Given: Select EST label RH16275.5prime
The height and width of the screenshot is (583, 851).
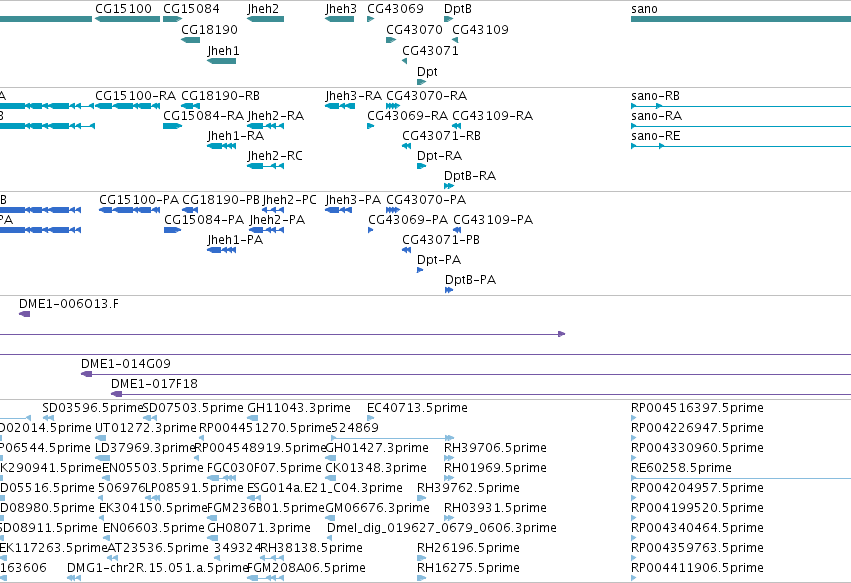Looking at the screenshot, I should pyautogui.click(x=468, y=568).
